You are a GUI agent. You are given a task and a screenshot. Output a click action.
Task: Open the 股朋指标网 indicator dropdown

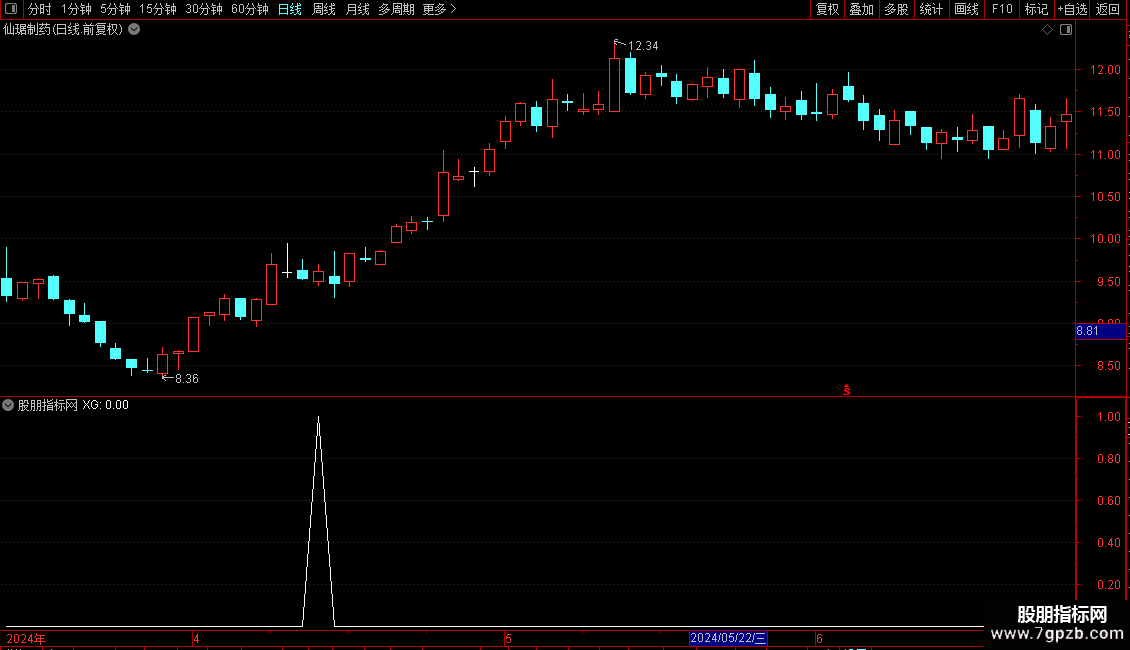pos(8,405)
